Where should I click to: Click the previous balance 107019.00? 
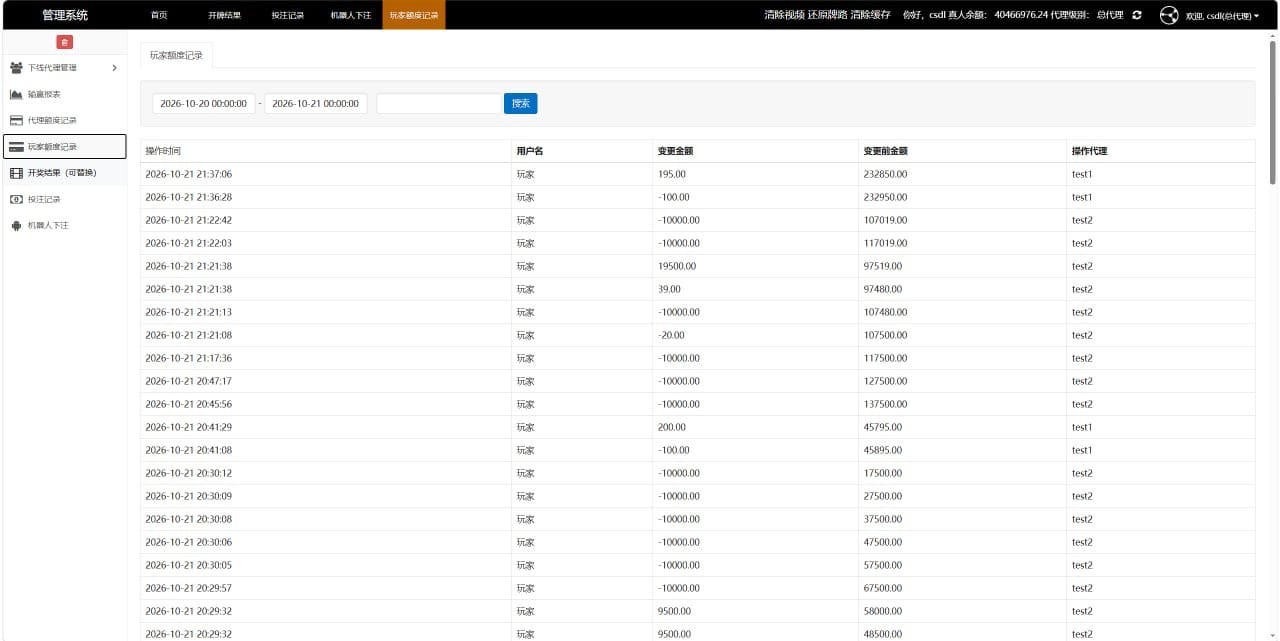886,220
